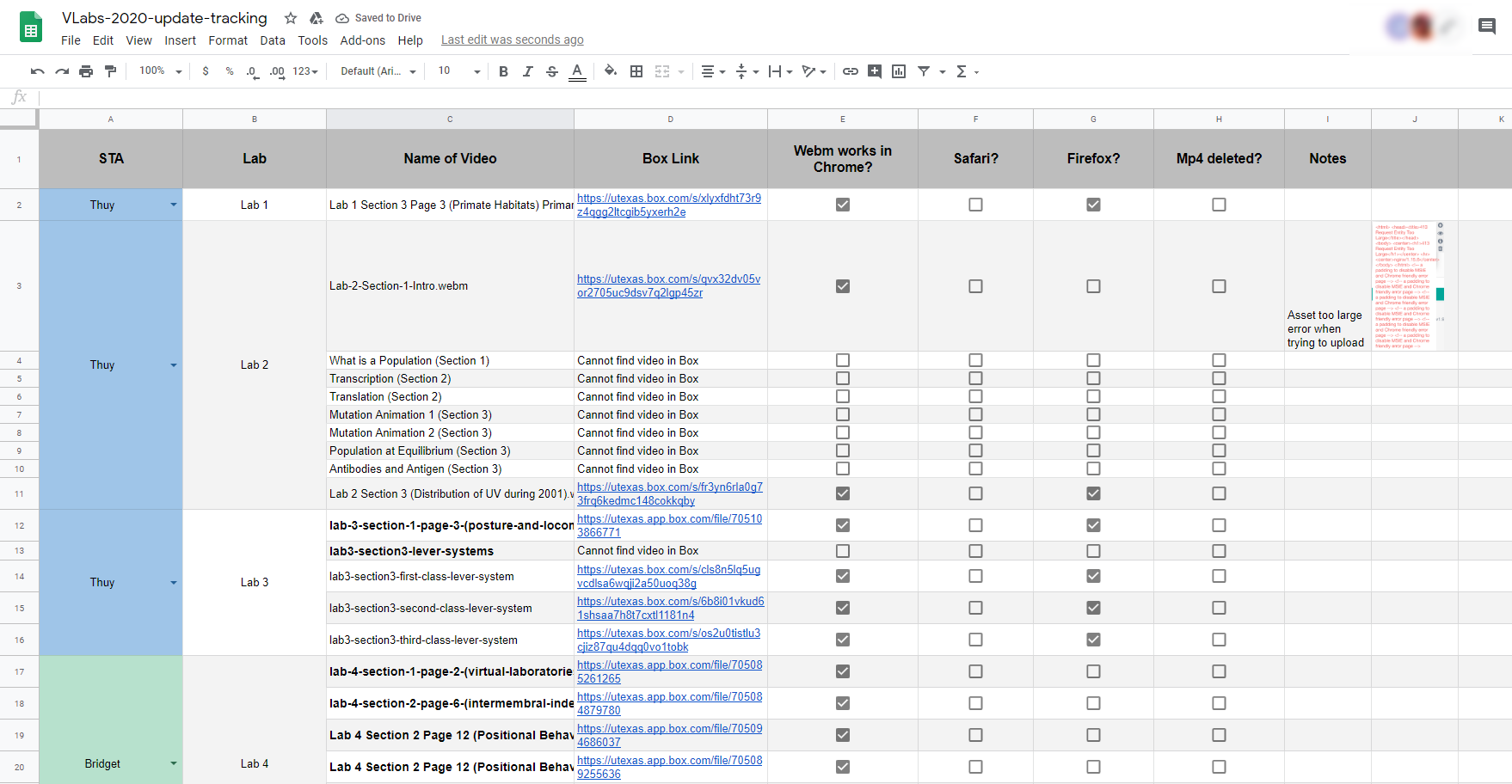
Task: Toggle Italic formatting
Action: [527, 71]
